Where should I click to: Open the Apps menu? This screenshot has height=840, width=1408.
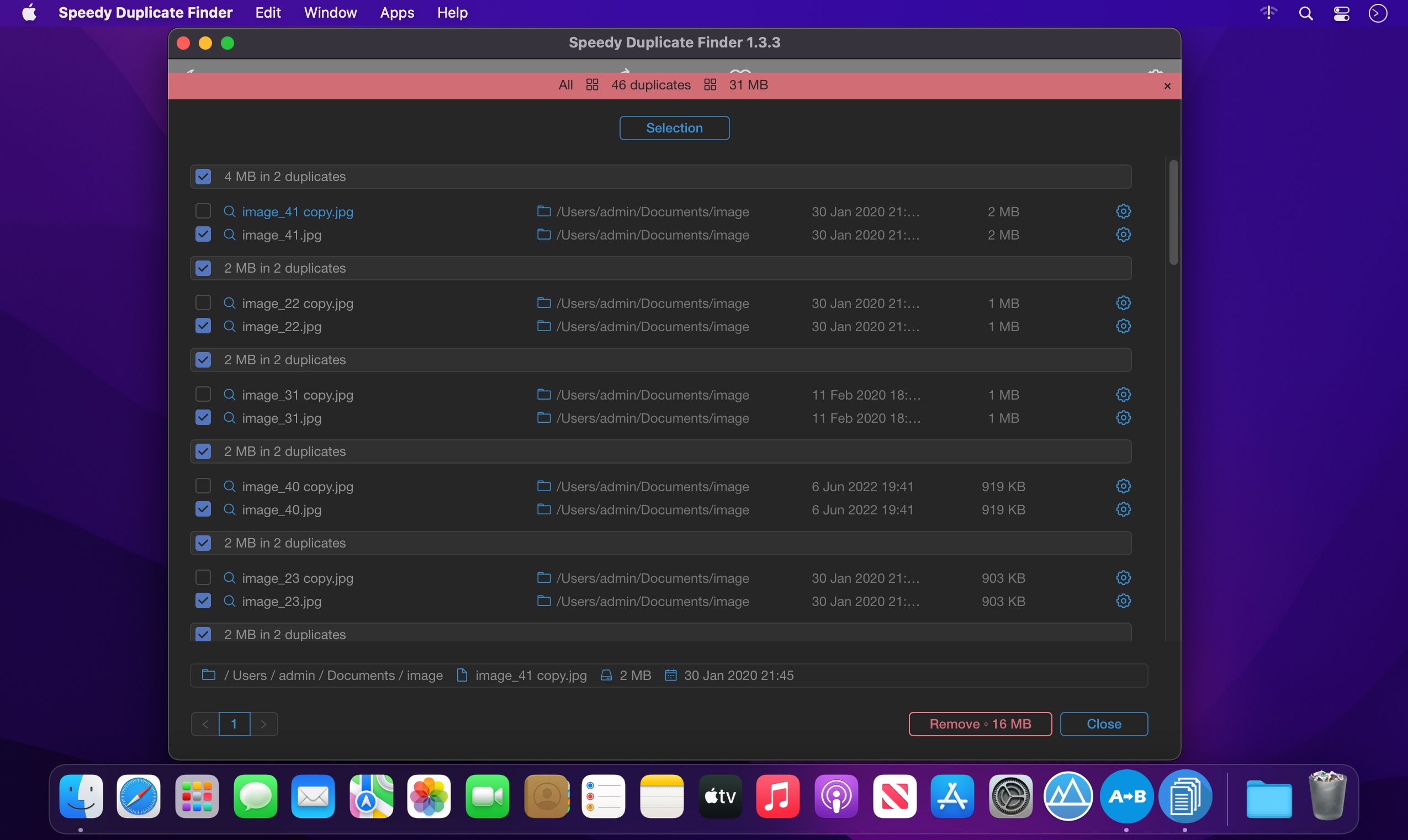(397, 13)
